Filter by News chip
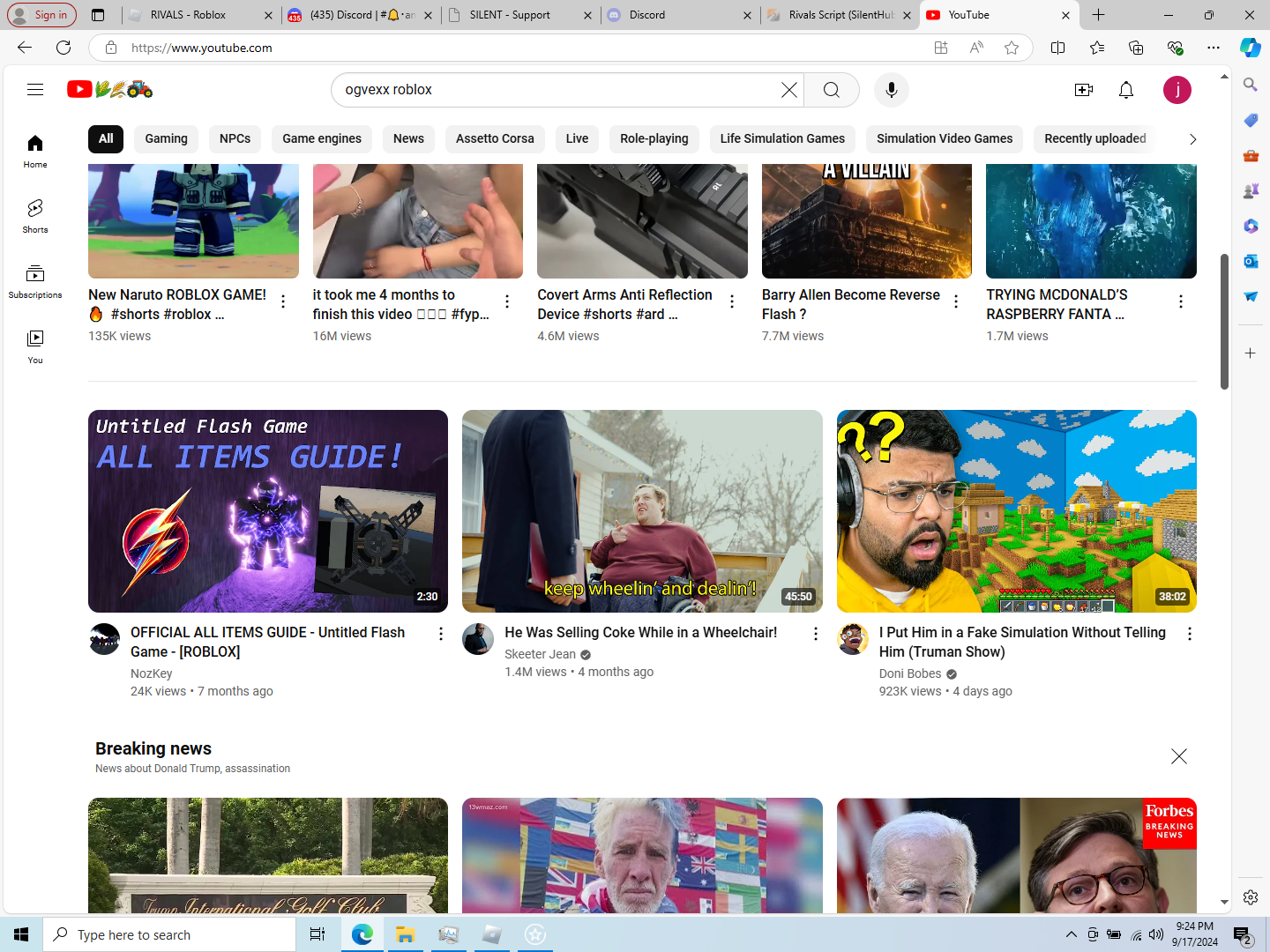Screen dimensions: 1270x952 click(408, 138)
